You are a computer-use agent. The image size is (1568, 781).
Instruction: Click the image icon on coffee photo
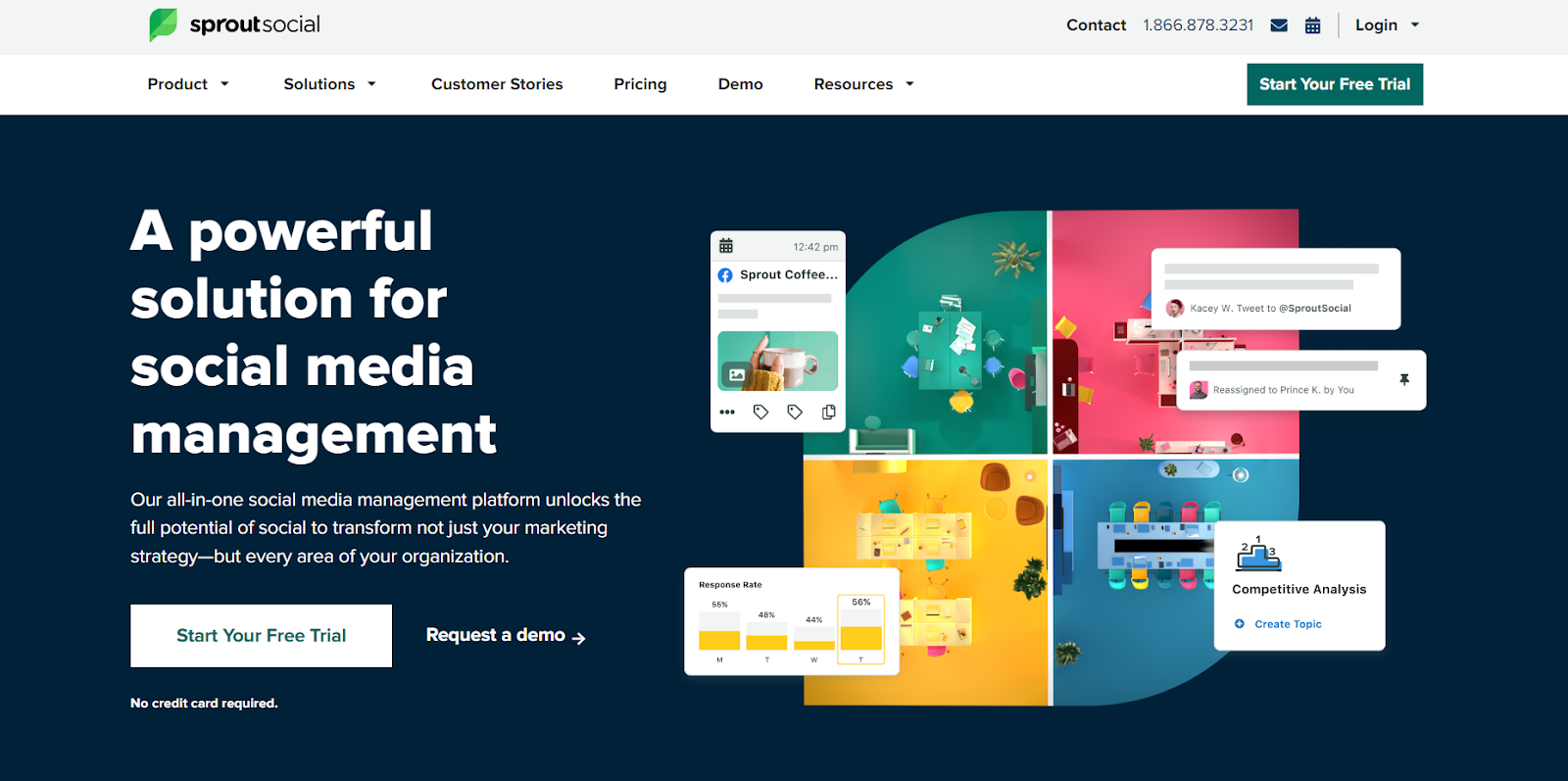point(736,374)
